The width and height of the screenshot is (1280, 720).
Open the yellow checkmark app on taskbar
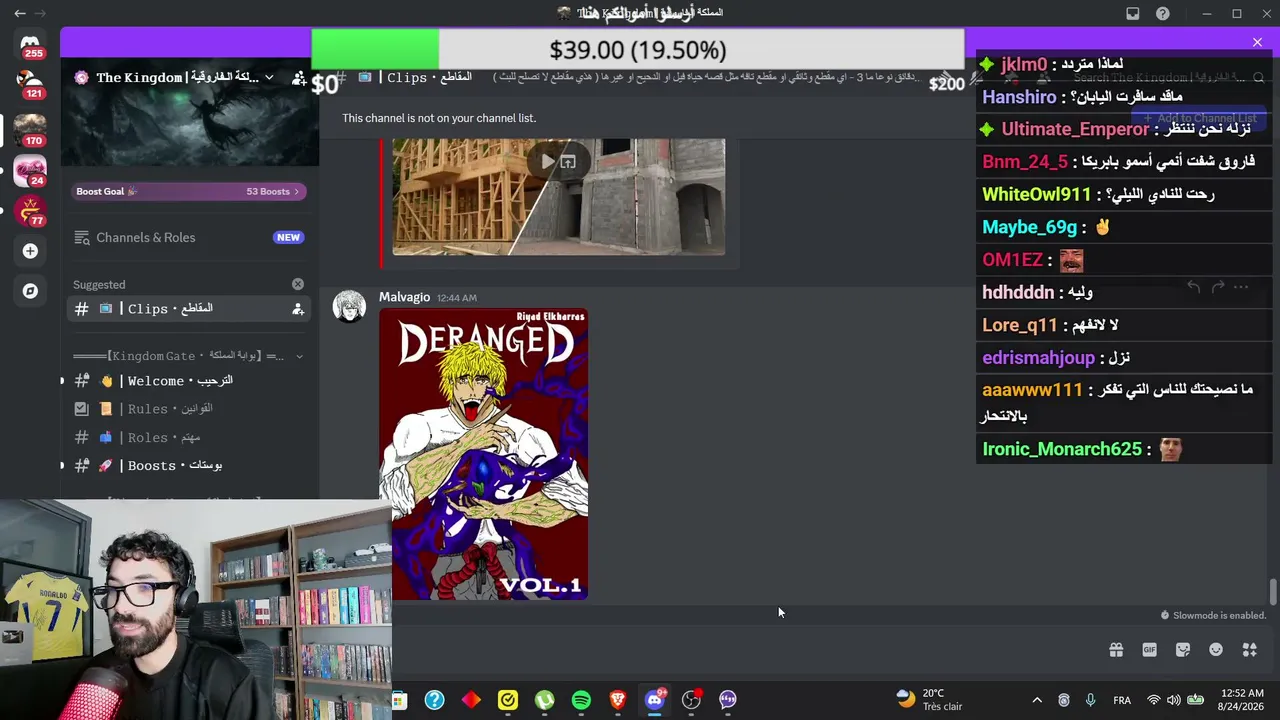508,700
